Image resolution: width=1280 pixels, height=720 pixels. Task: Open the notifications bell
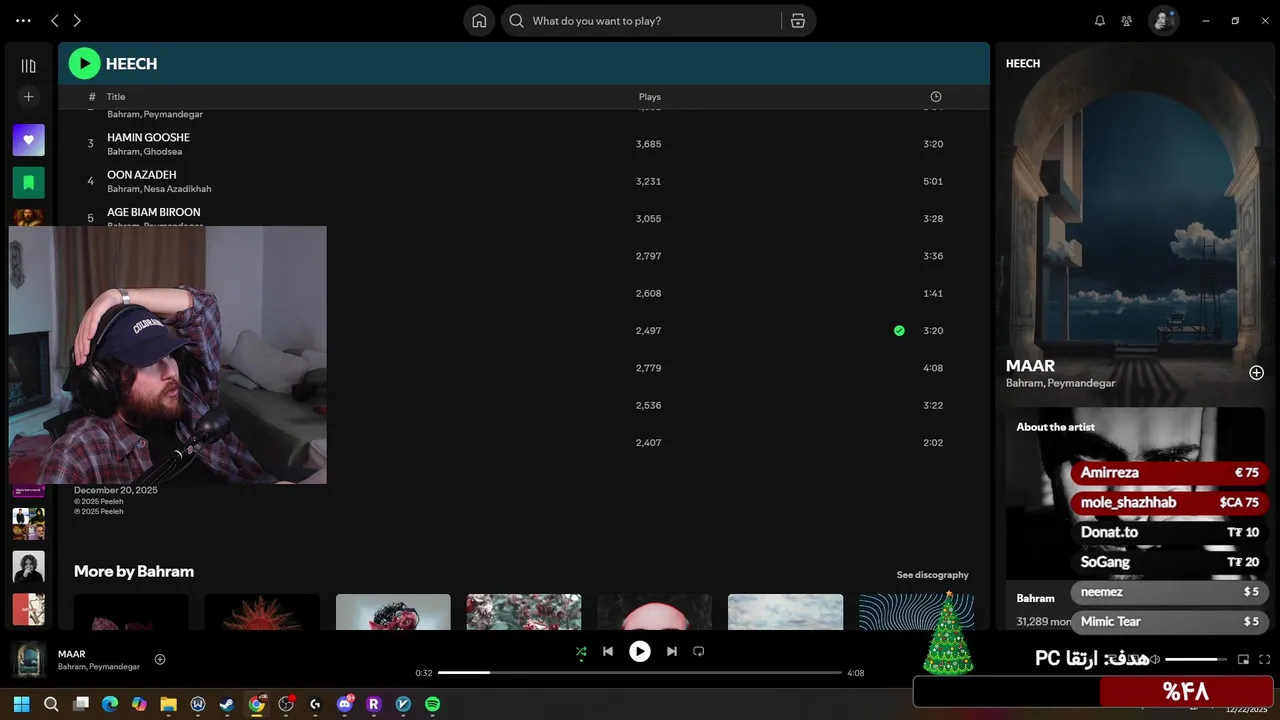point(1100,21)
